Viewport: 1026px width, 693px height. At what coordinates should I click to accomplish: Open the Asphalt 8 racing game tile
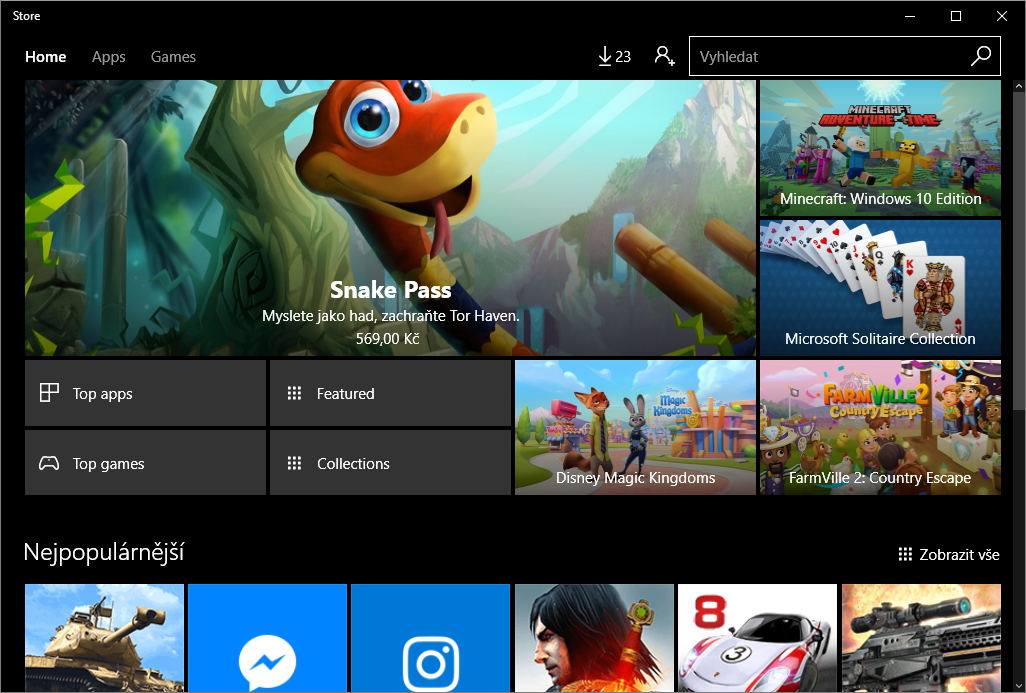(757, 638)
